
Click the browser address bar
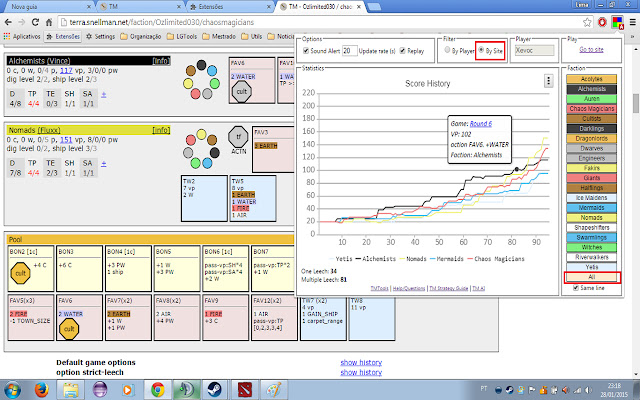point(318,22)
